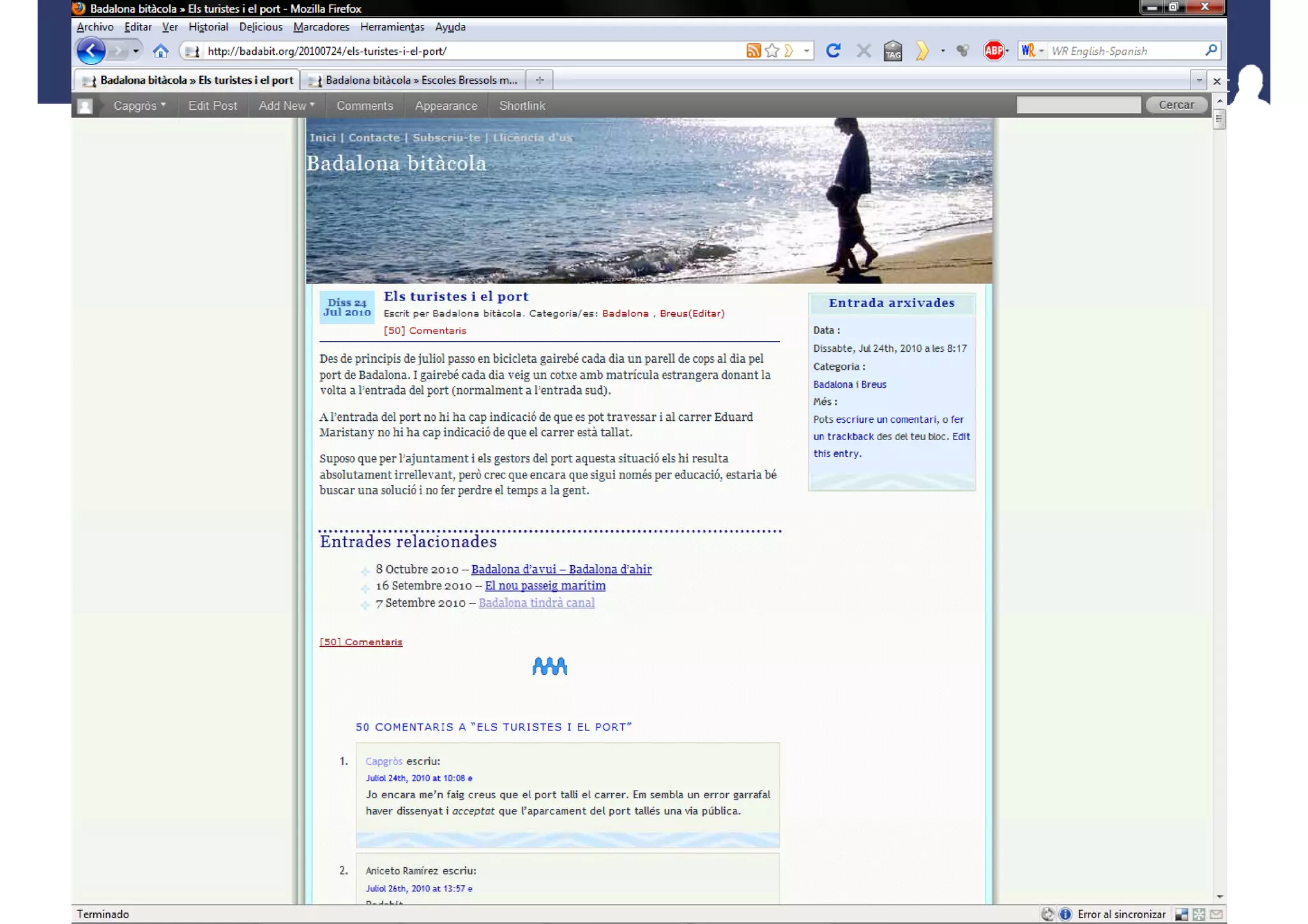Viewport: 1308px width, 924px height.
Task: Open the Inici navigation link
Action: tap(323, 138)
